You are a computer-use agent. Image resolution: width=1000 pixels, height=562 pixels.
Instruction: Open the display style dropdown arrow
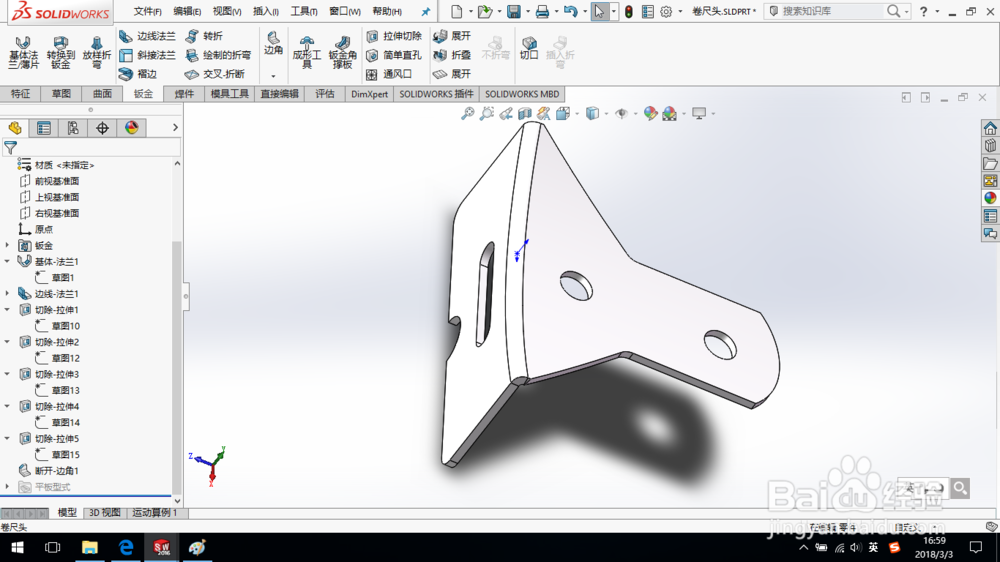605,114
